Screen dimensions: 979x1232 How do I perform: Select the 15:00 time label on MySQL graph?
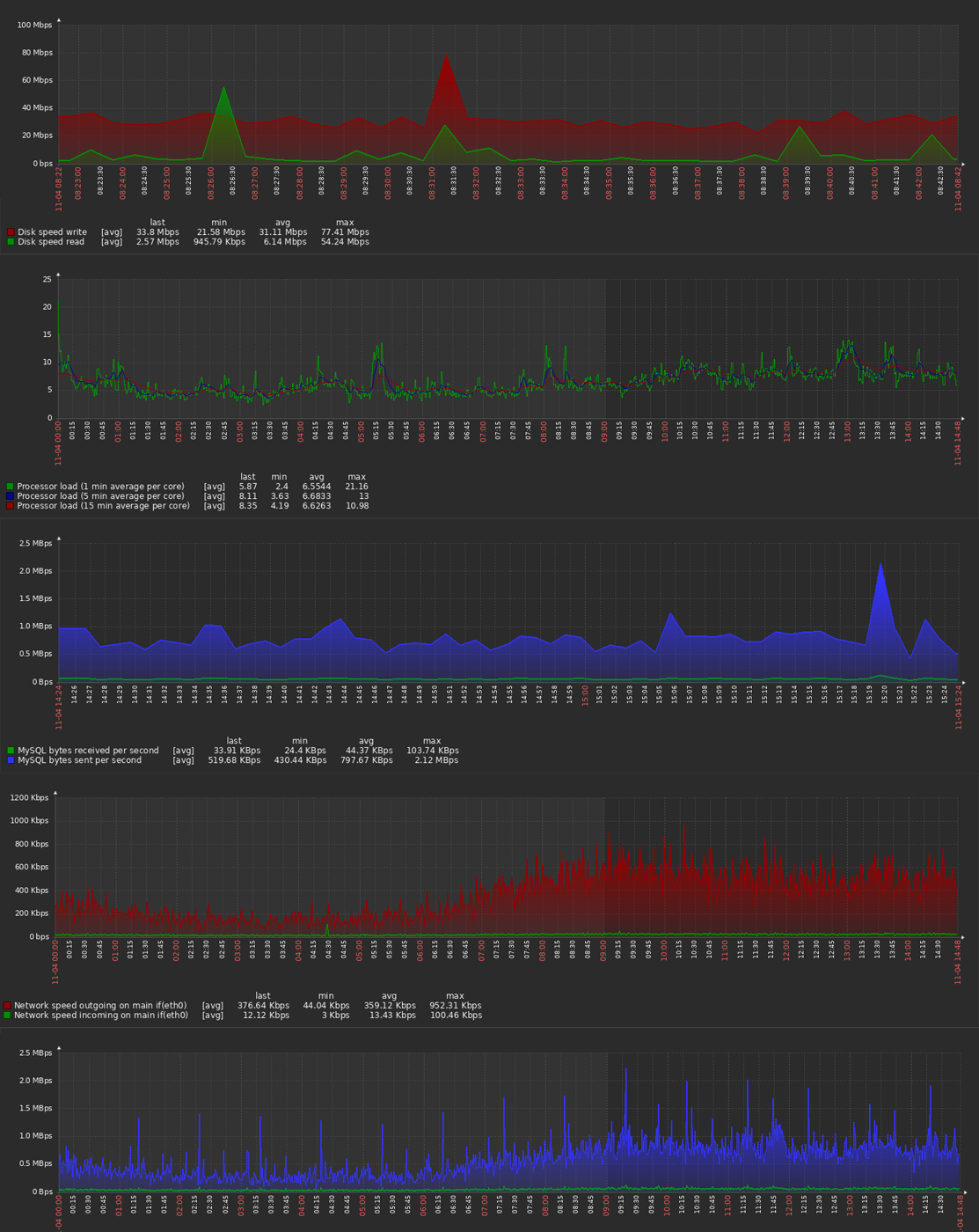point(586,695)
